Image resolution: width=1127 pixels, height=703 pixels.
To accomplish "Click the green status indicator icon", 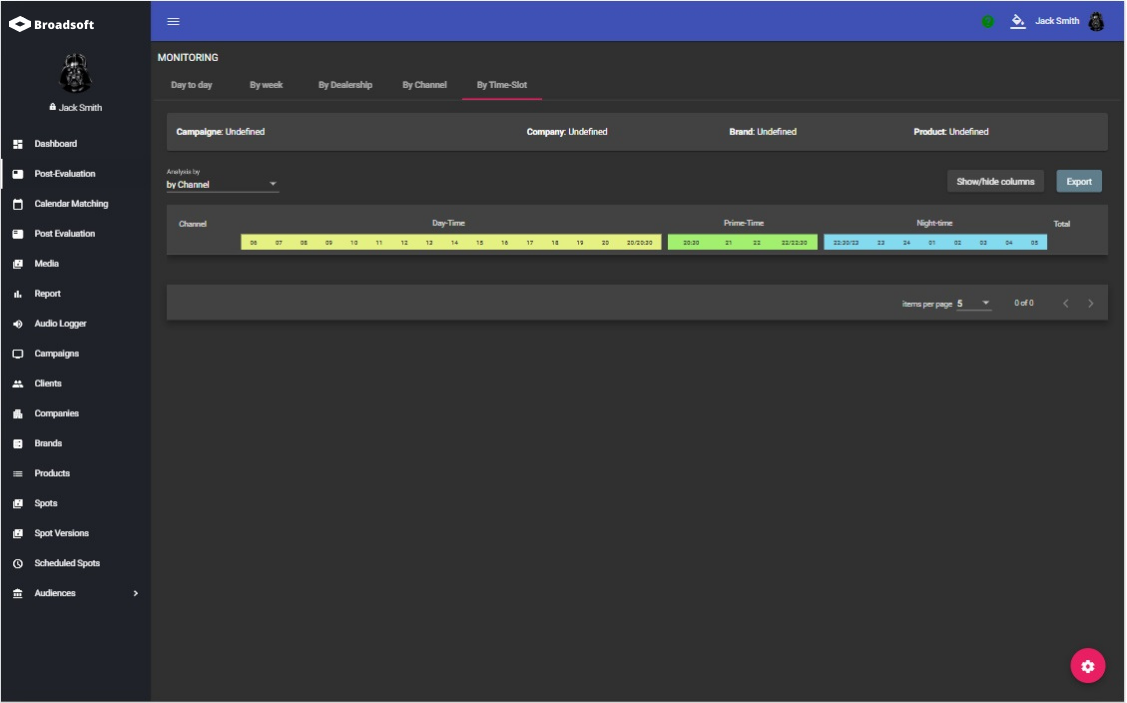I will point(988,22).
